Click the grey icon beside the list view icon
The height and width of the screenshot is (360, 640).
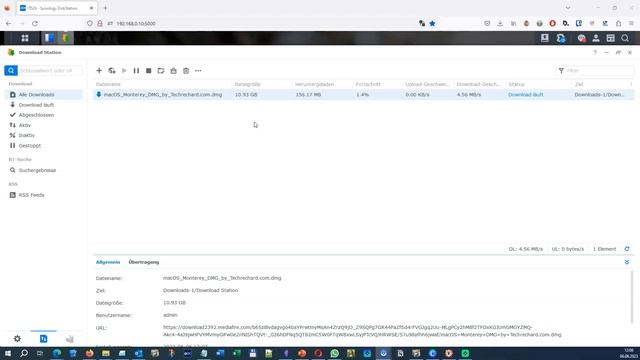point(70,339)
